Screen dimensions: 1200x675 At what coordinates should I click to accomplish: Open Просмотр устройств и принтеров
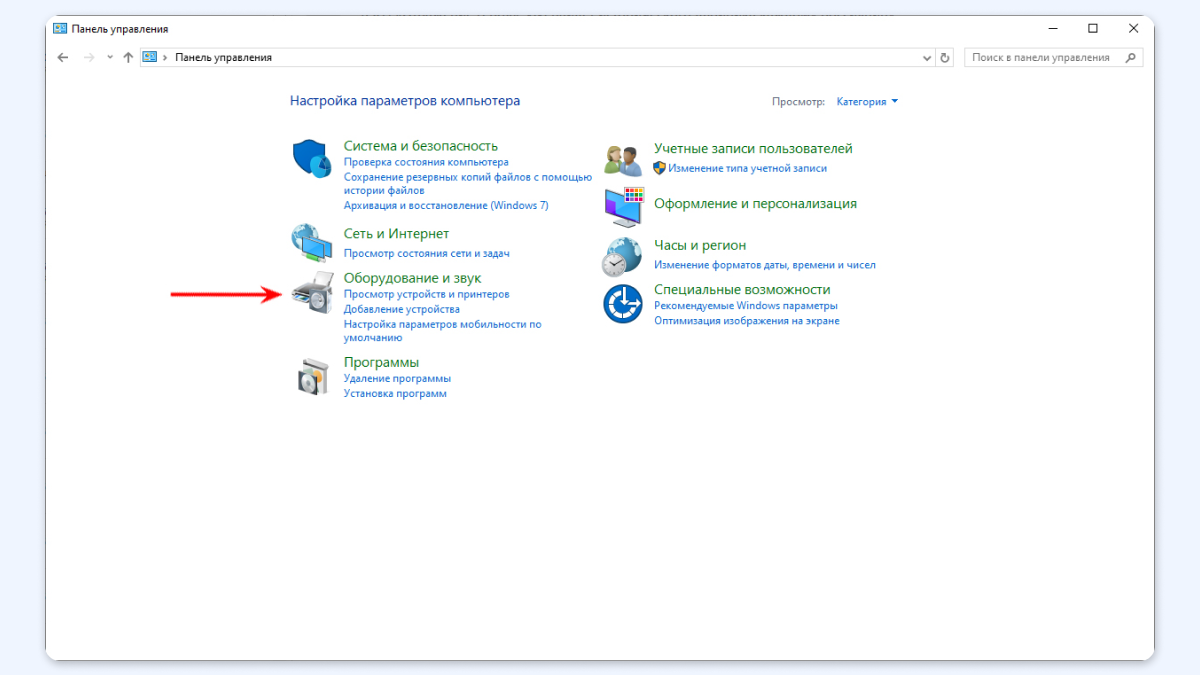tap(427, 294)
